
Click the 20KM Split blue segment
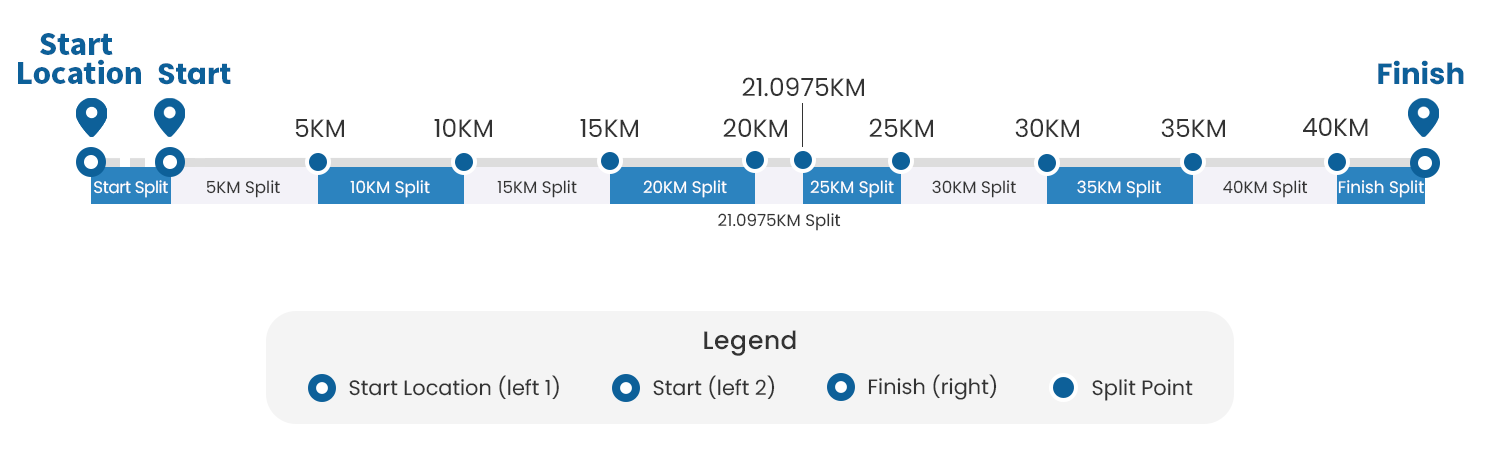[x=682, y=187]
